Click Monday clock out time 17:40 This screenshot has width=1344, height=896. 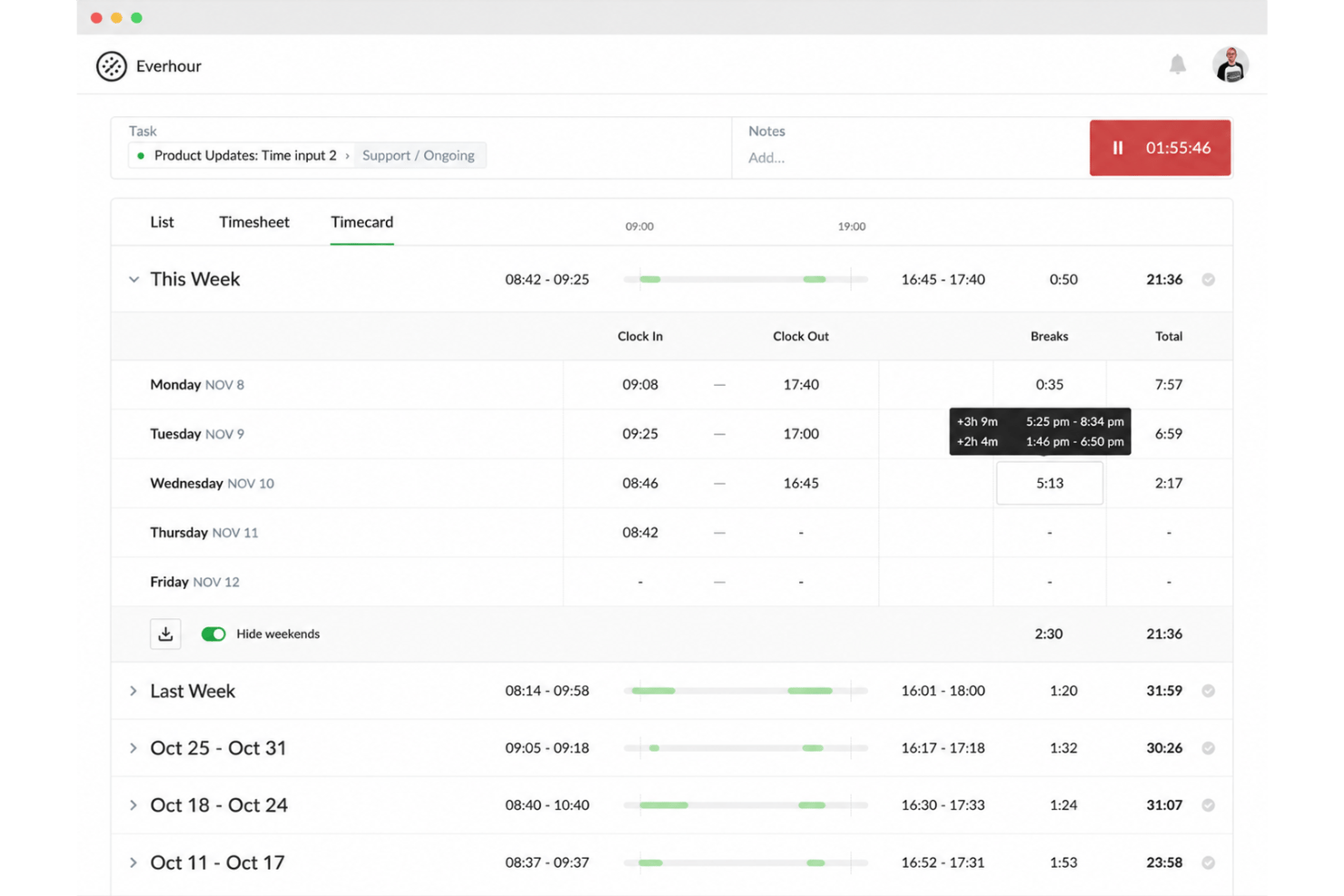pos(801,385)
